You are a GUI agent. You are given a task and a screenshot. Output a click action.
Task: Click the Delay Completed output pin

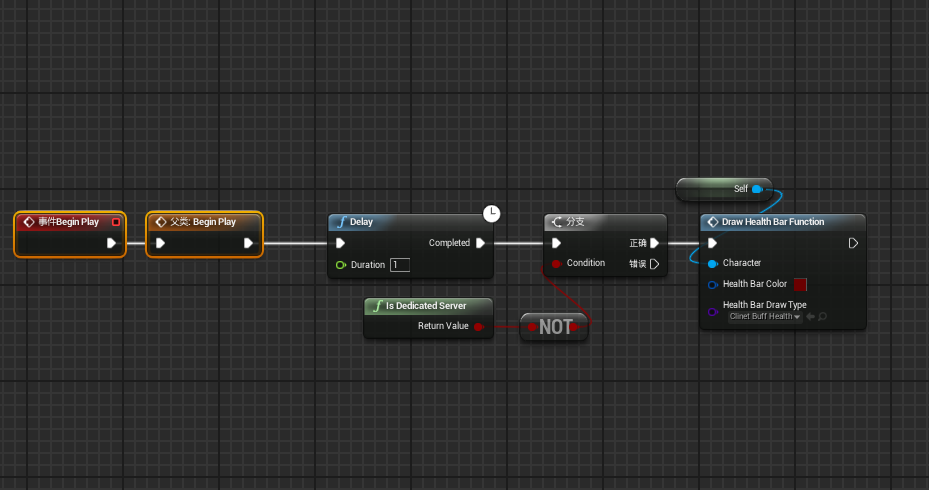(x=480, y=243)
